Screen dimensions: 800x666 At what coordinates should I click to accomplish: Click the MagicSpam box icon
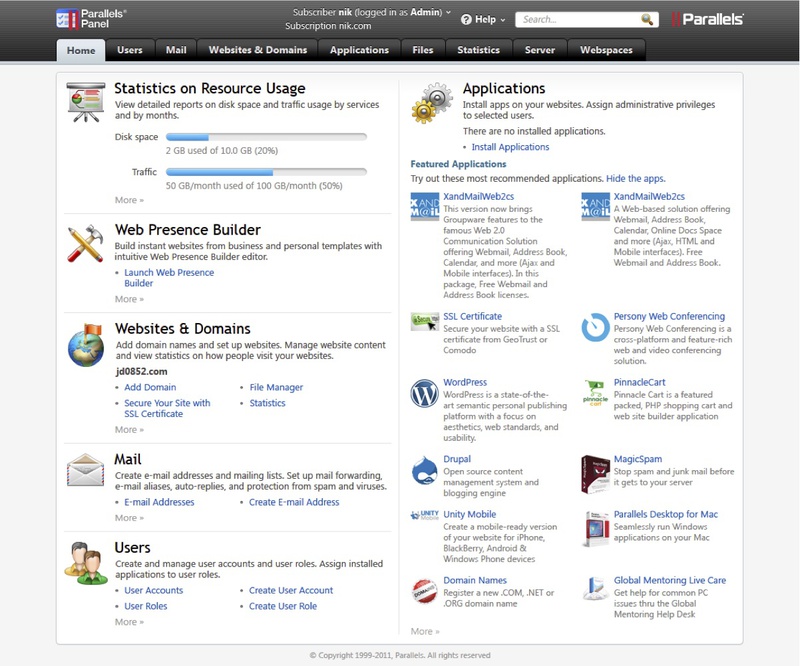(x=595, y=475)
